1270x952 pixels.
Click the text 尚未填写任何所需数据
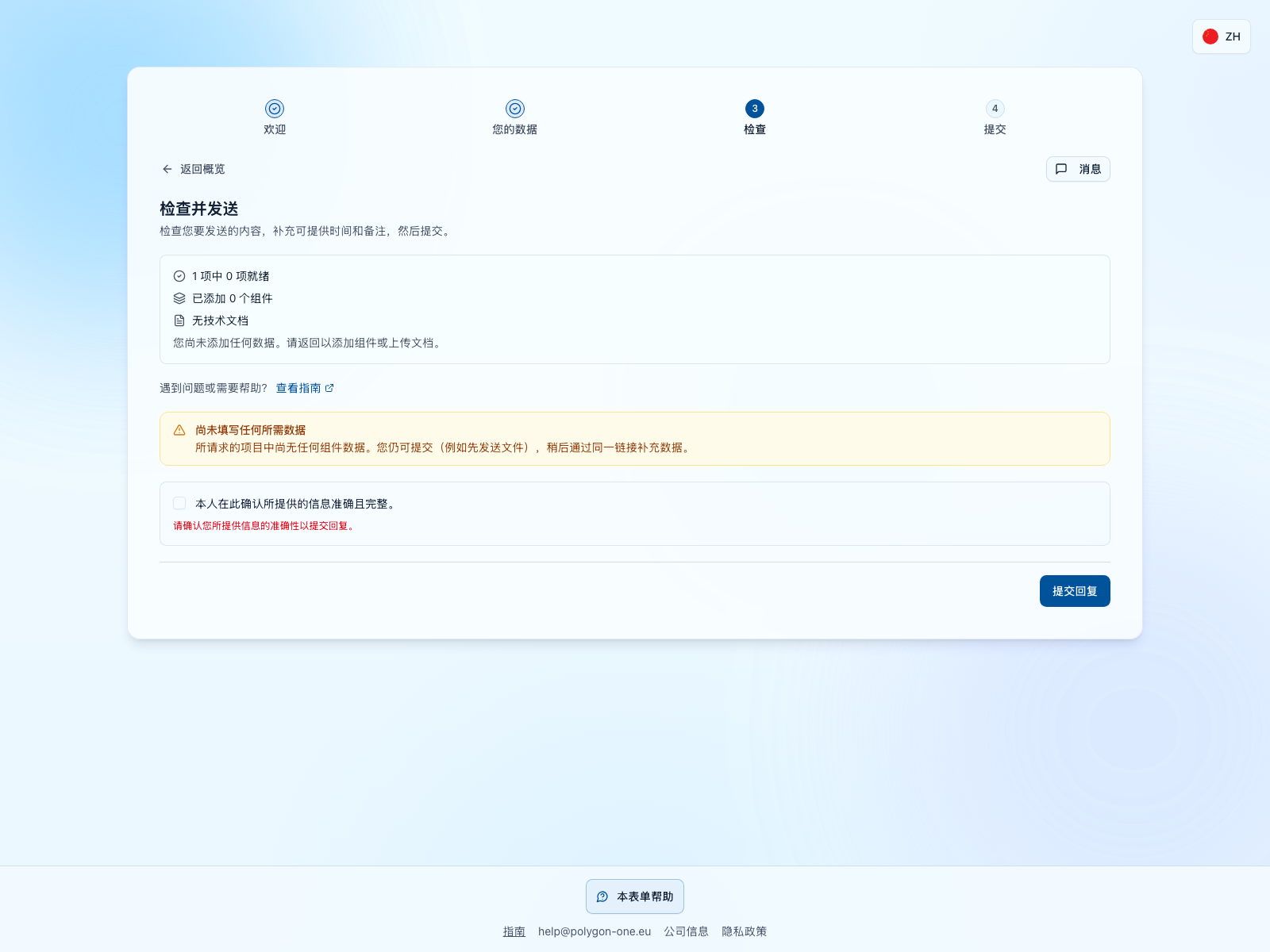point(251,430)
